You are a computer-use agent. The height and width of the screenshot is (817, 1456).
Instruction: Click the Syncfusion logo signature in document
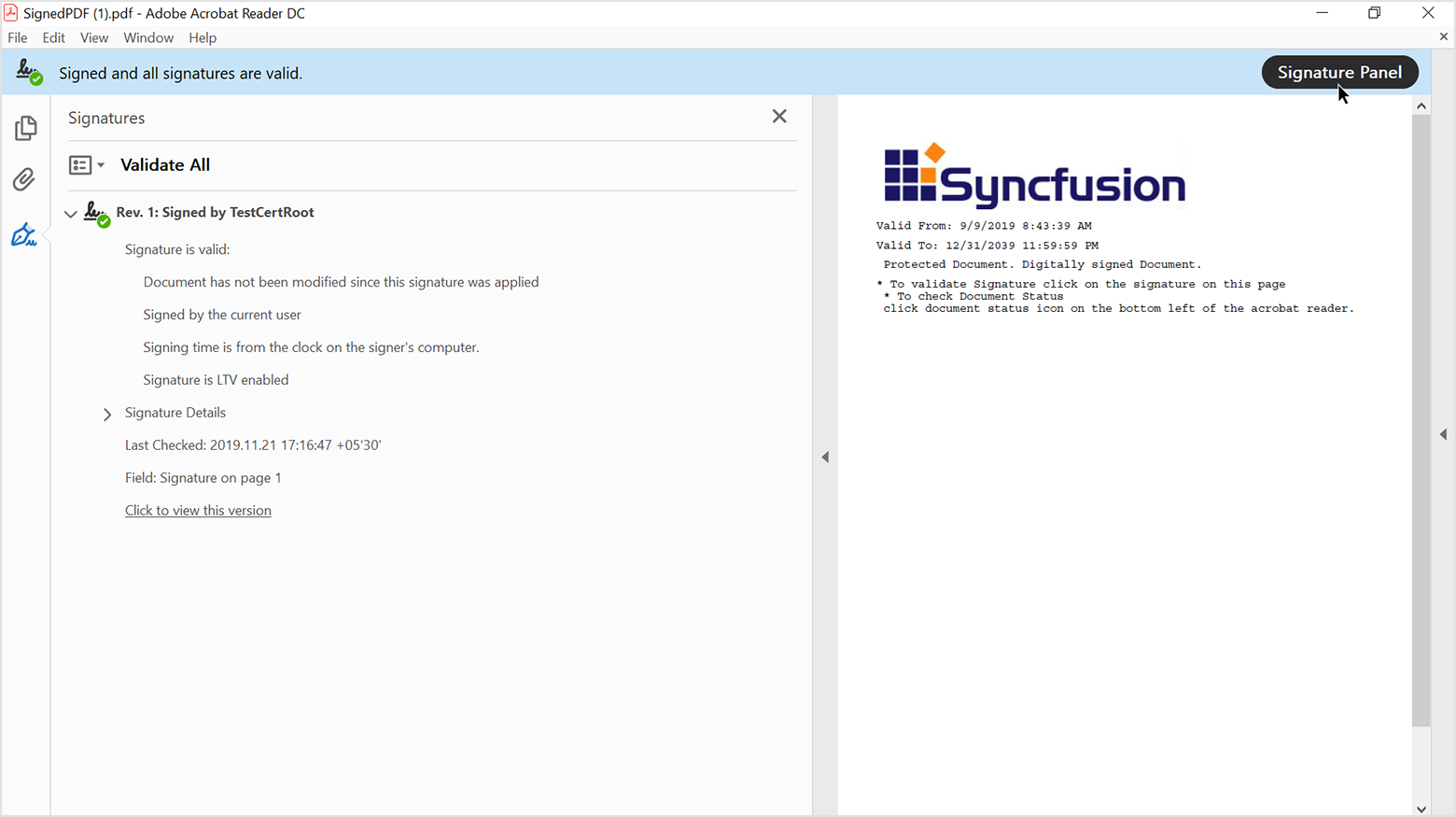(1034, 176)
